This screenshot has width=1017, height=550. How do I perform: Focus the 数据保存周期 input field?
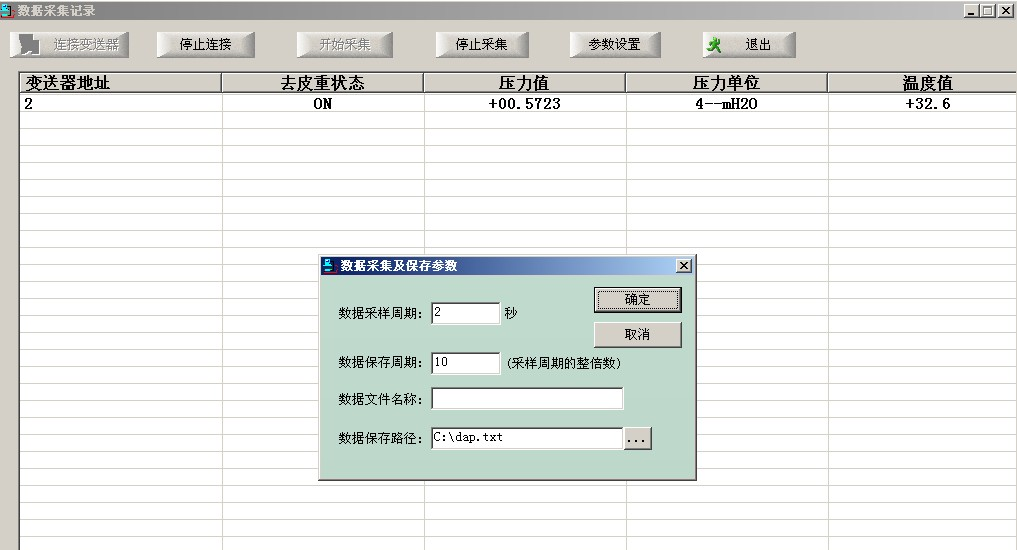click(466, 363)
